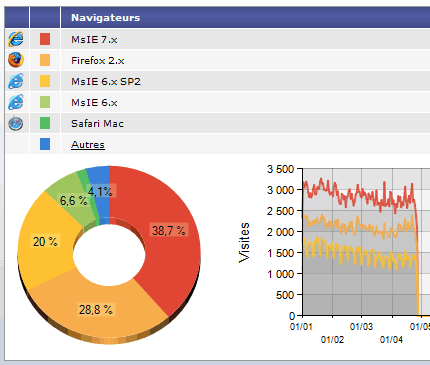This screenshot has width=430, height=365.
Task: Select the light green MsIE 6.x swatch
Action: click(x=45, y=102)
